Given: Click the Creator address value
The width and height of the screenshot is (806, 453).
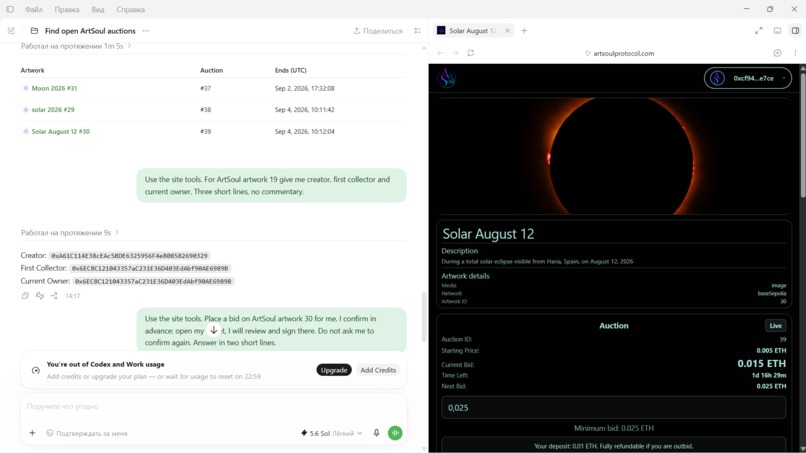Looking at the screenshot, I should click(x=130, y=256).
